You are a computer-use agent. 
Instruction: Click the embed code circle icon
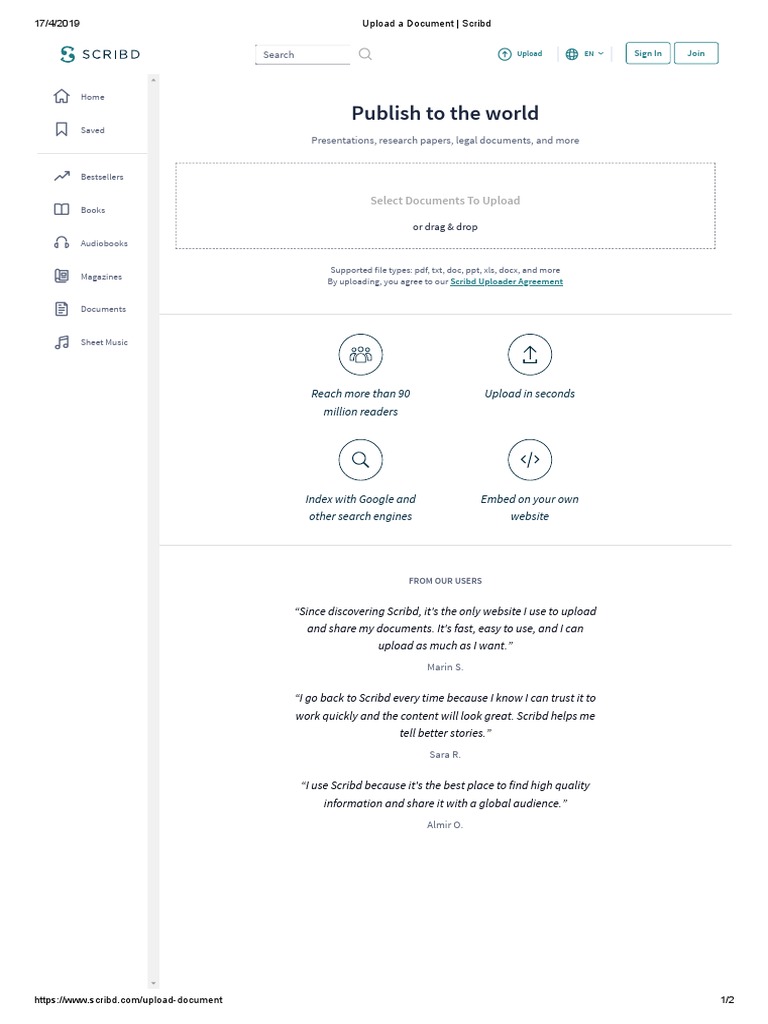pos(530,460)
